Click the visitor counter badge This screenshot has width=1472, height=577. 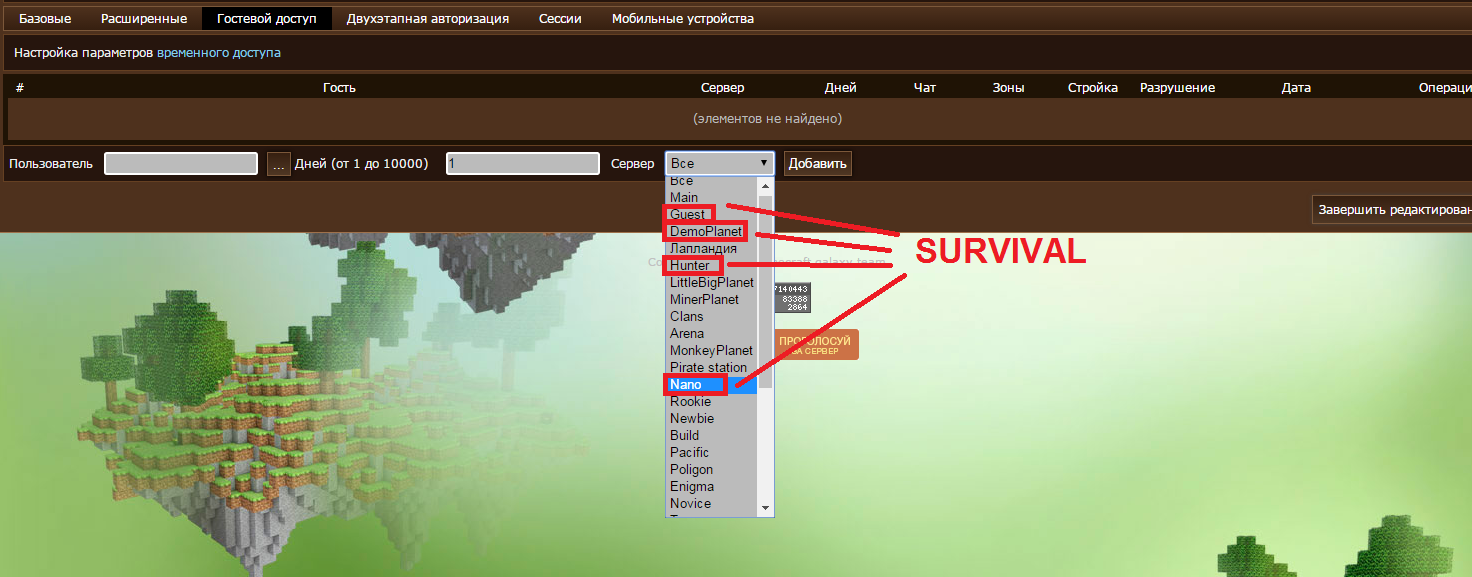click(792, 298)
